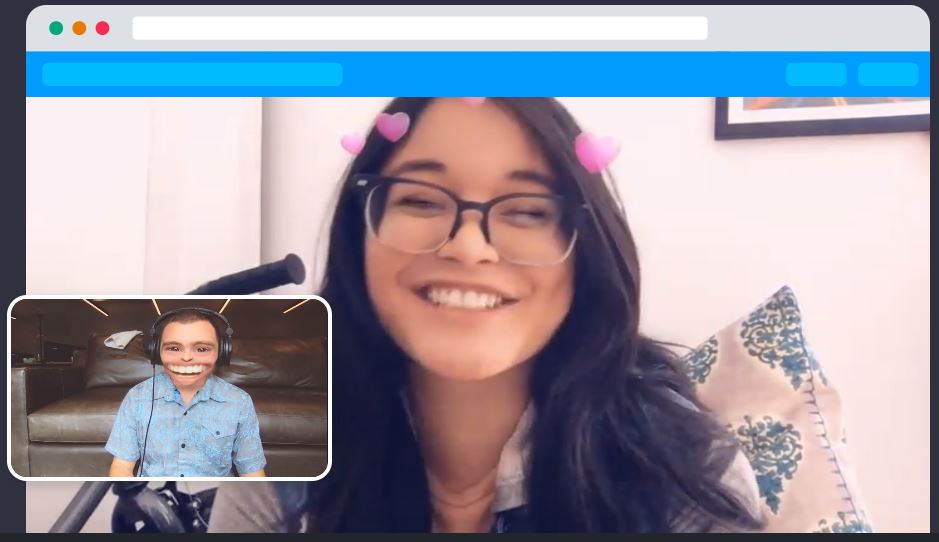Click the orange window dot
Viewport: 939px width, 542px height.
pyautogui.click(x=79, y=28)
